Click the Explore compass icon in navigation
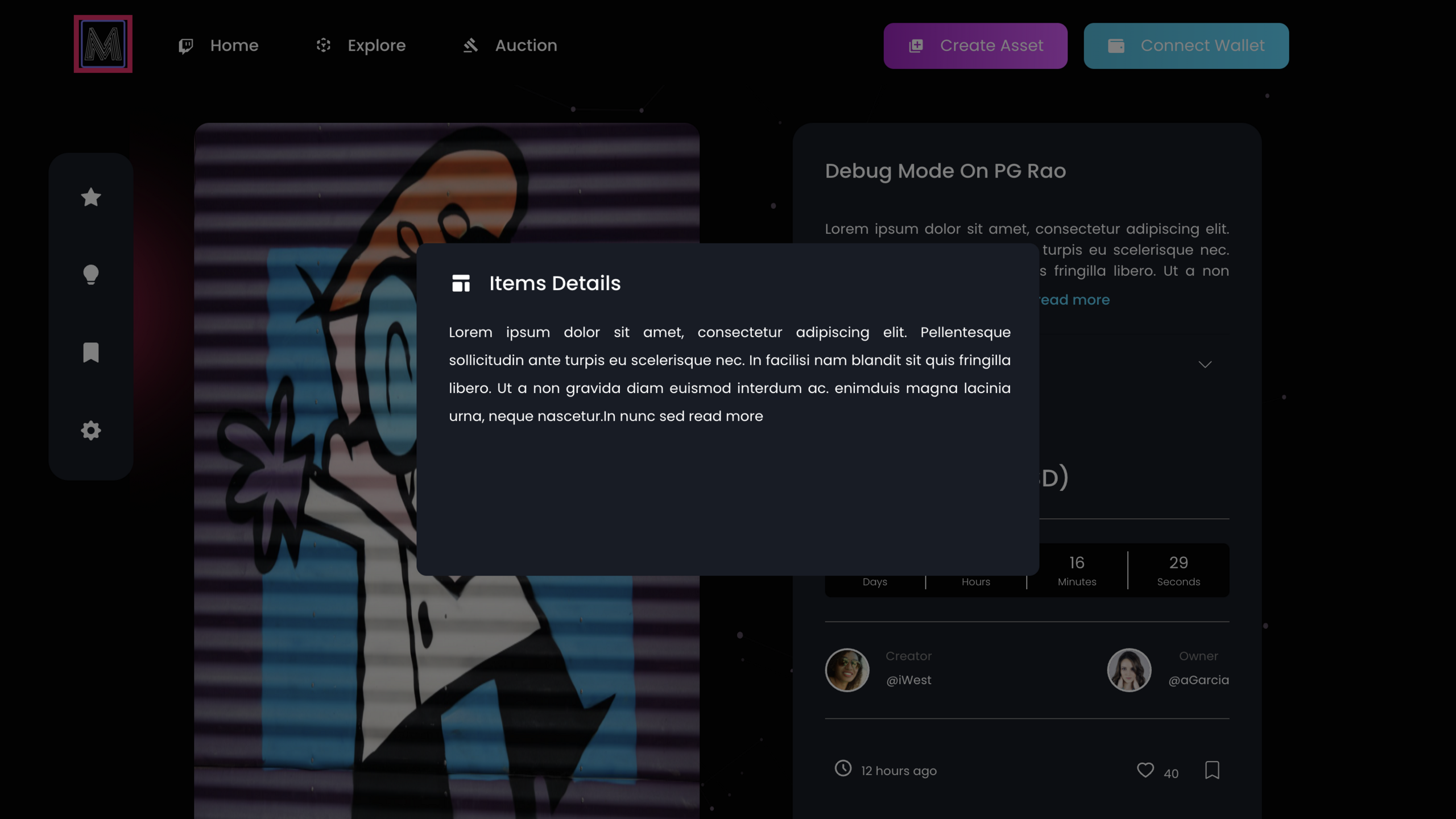This screenshot has width=1456, height=819. pos(323,45)
